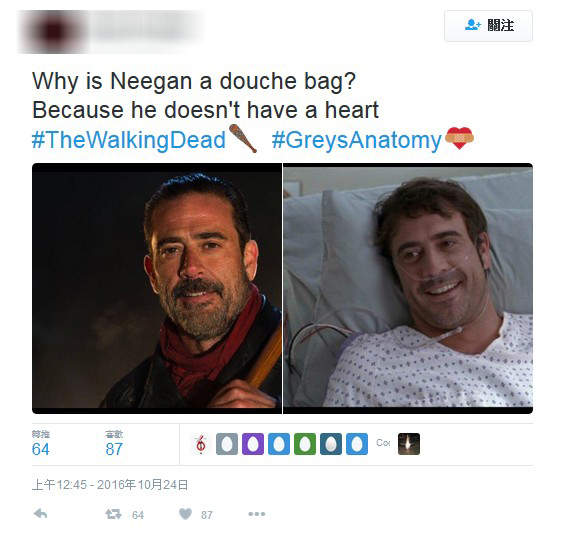565x543 pixels.
Task: Open the #GreysAnatomy hashtag link
Action: pyautogui.click(x=356, y=140)
